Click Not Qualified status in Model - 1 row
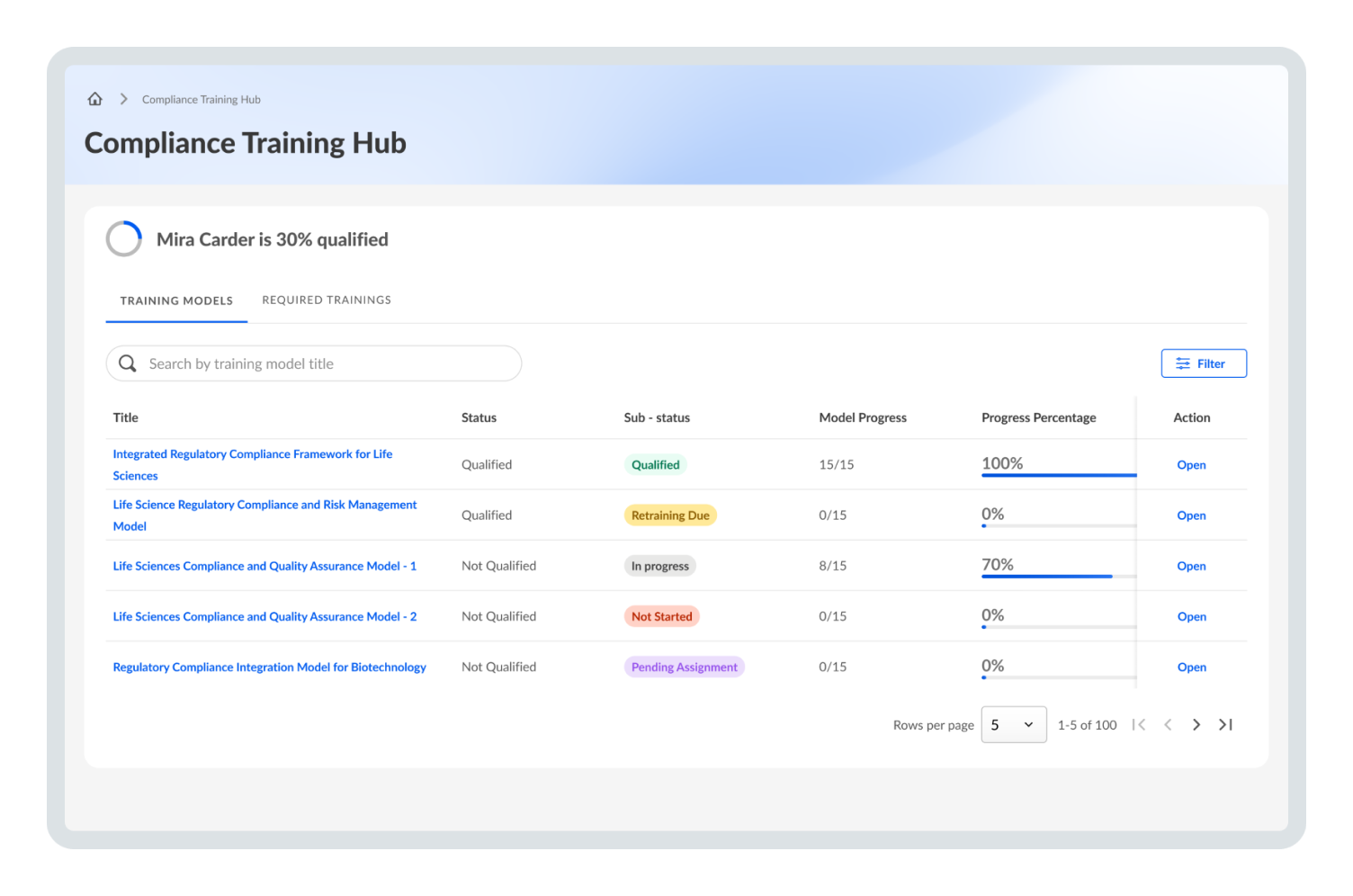 pos(498,566)
